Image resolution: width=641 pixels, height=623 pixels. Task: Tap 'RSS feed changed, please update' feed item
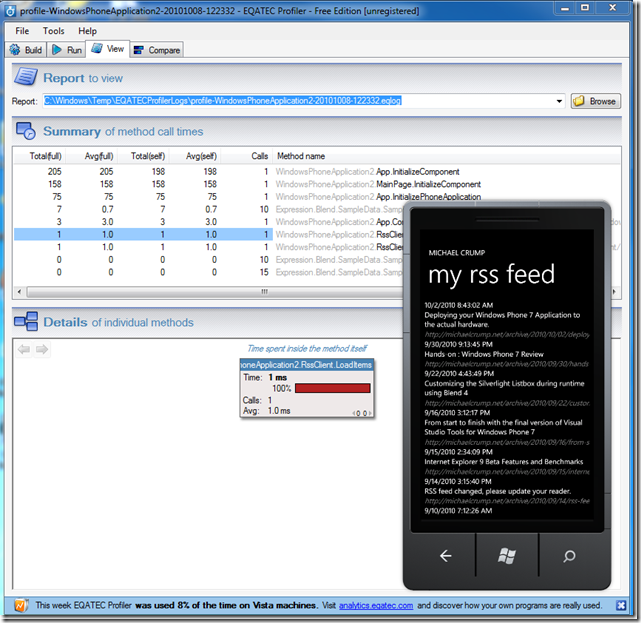(498, 491)
